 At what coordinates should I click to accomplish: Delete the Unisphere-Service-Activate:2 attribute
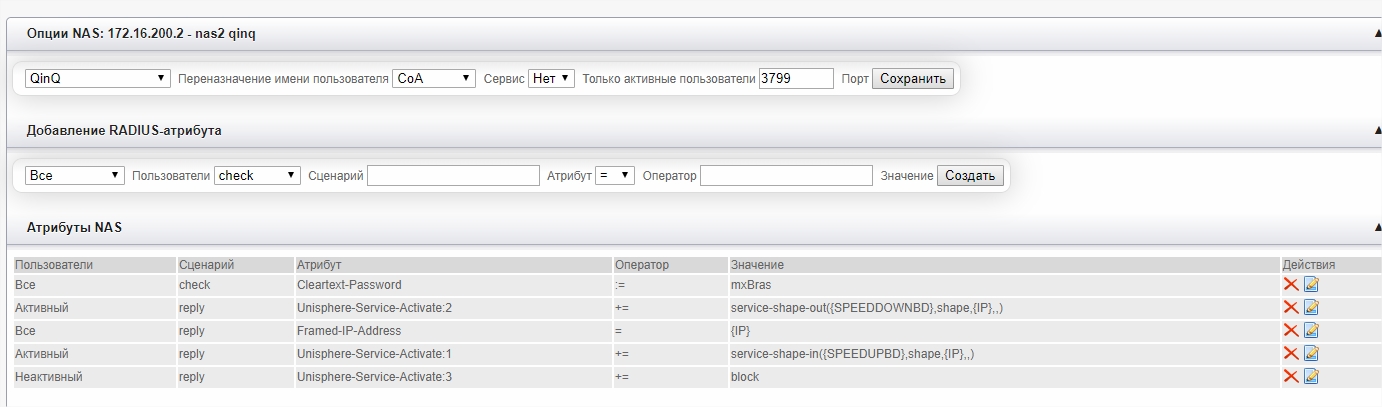[1291, 307]
